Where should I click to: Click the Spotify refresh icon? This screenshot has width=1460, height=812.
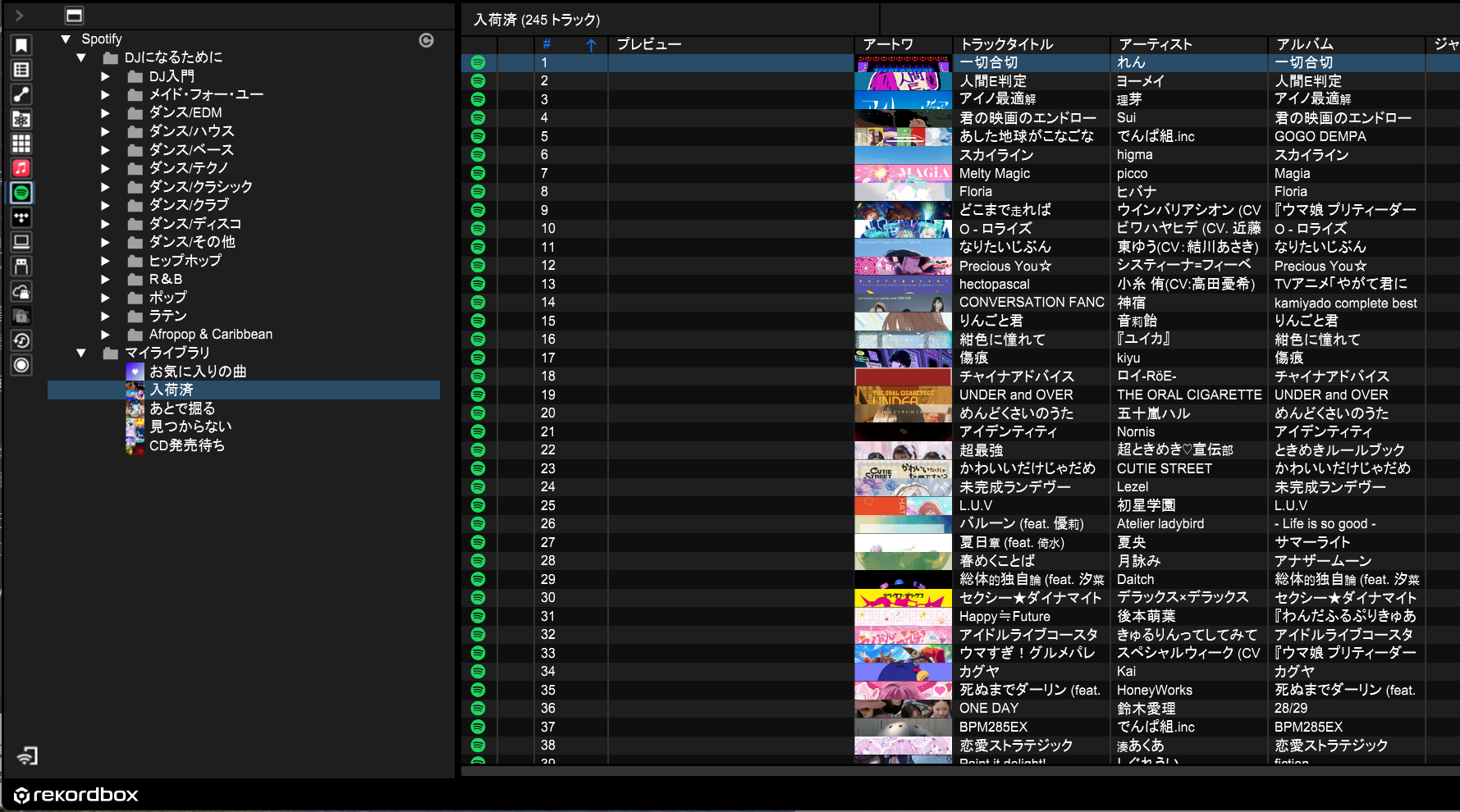426,40
